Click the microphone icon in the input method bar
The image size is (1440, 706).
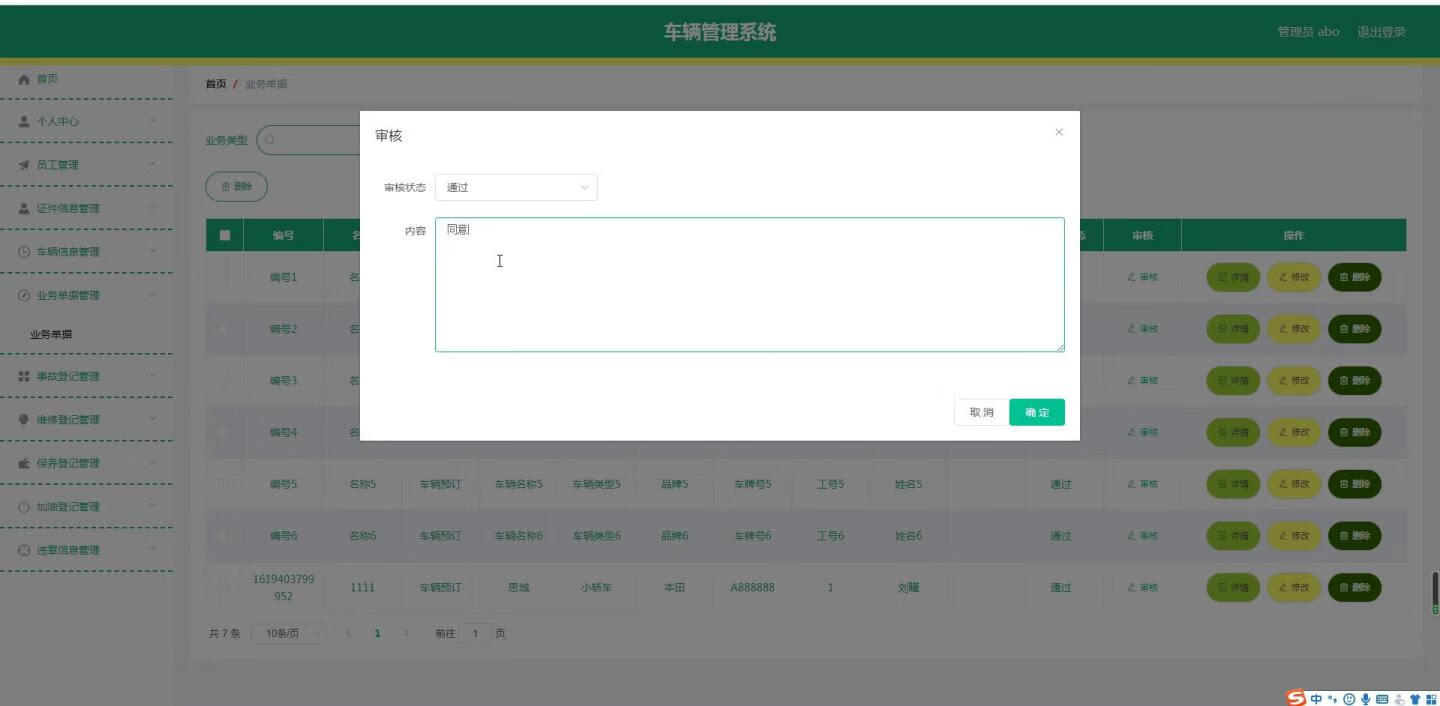pyautogui.click(x=1366, y=698)
